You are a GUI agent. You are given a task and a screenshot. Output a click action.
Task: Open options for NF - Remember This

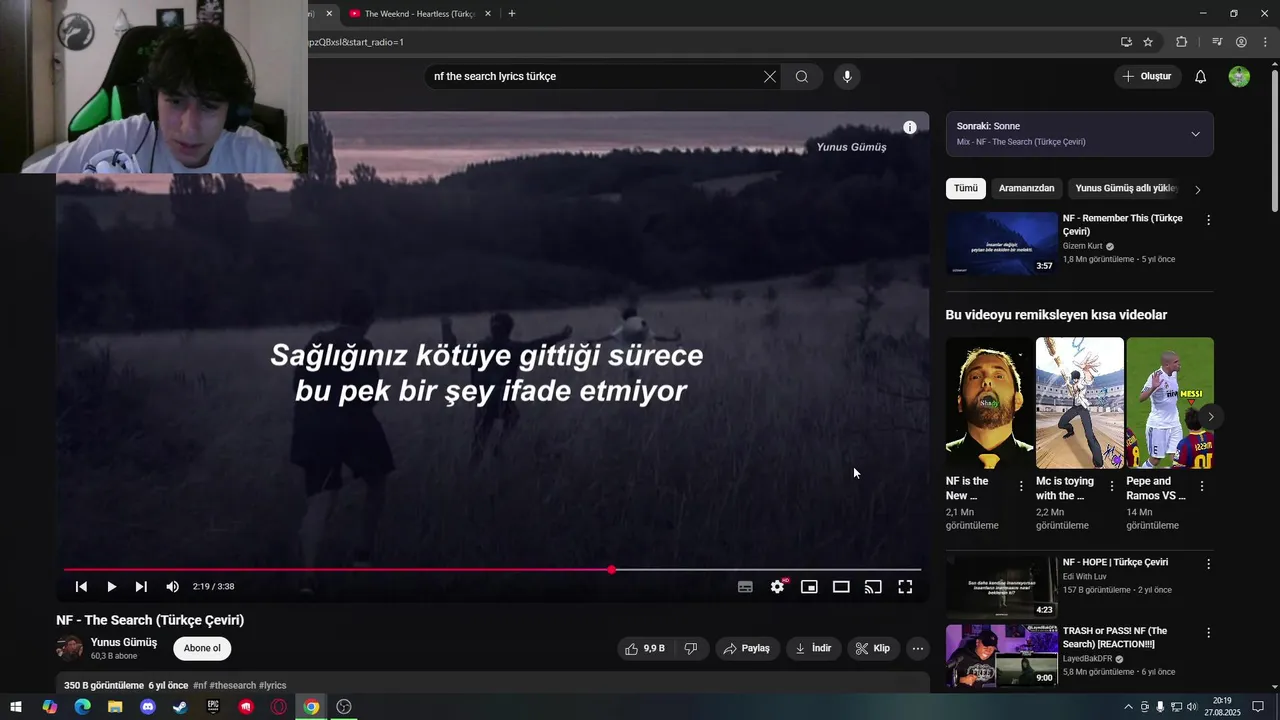(x=1208, y=220)
